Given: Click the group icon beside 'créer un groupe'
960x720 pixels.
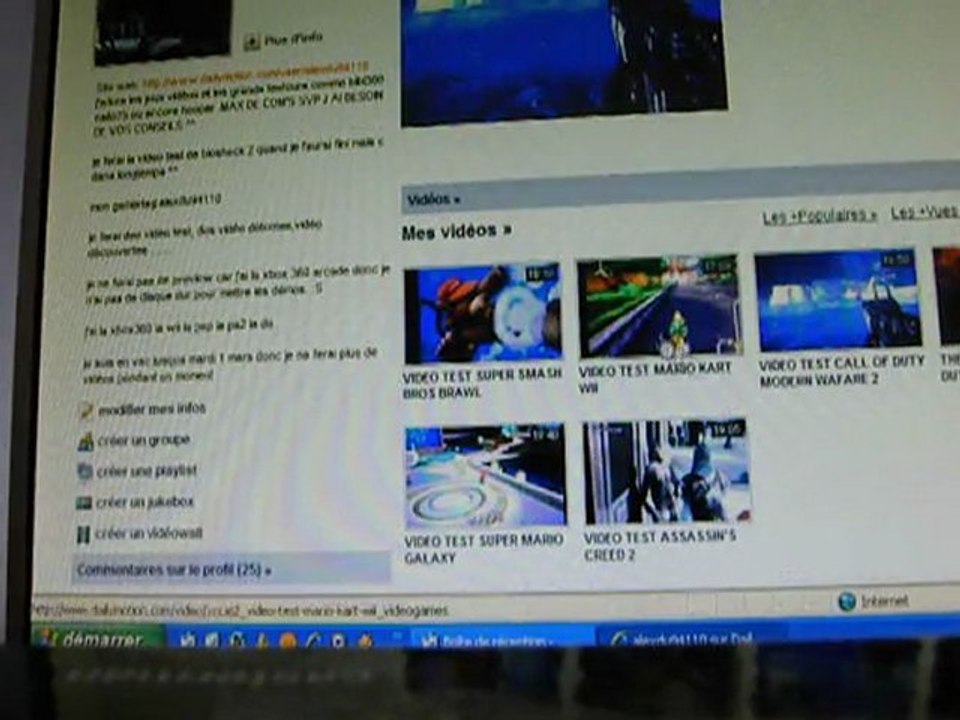Looking at the screenshot, I should [x=85, y=441].
